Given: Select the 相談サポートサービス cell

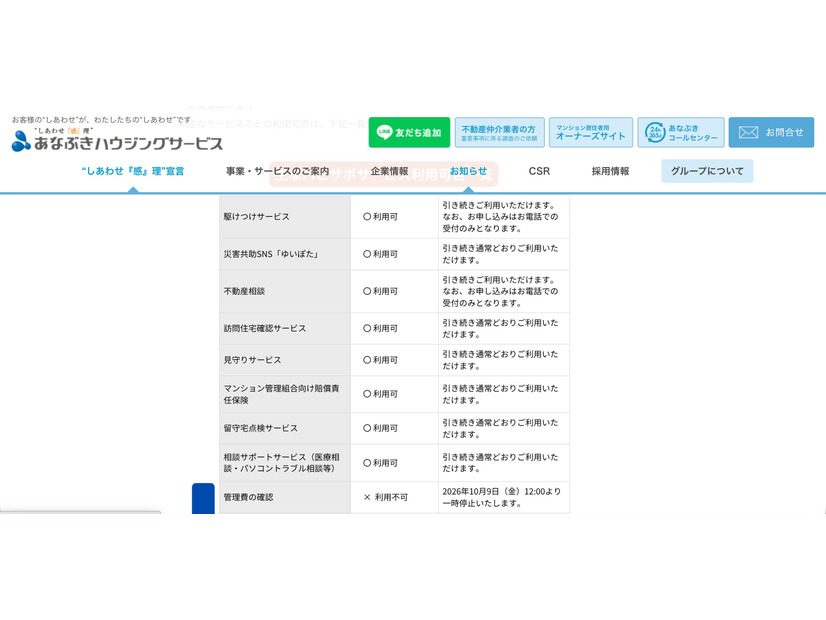Looking at the screenshot, I should (285, 463).
